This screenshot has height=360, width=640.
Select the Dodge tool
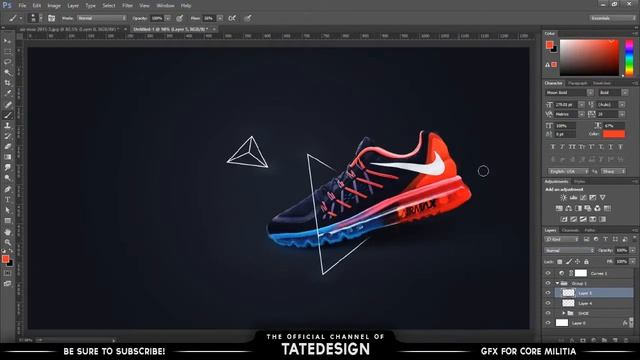[7, 178]
